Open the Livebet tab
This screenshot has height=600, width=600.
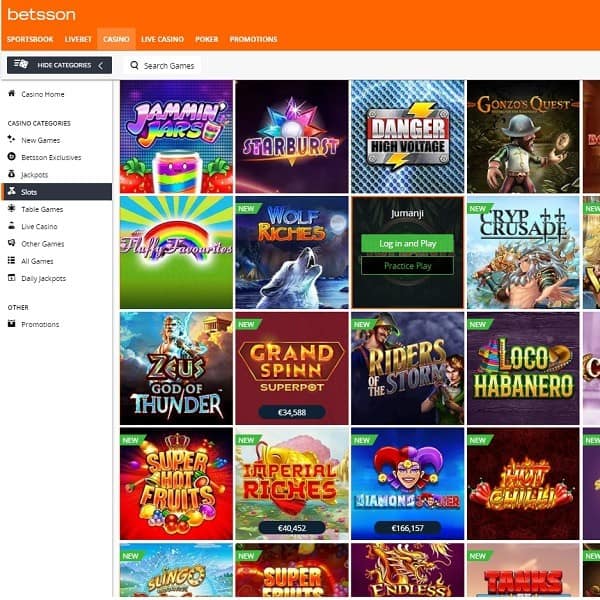tap(78, 39)
